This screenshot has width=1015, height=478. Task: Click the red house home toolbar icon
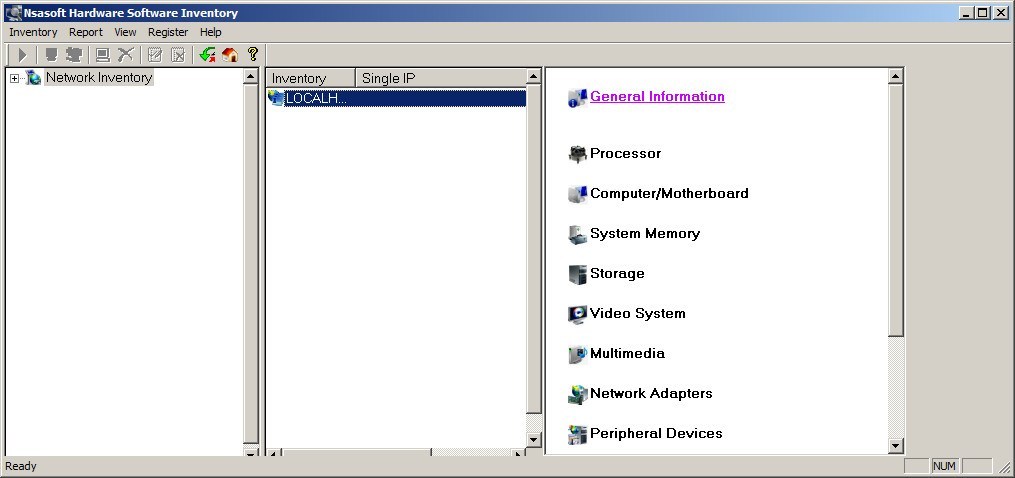click(x=230, y=55)
